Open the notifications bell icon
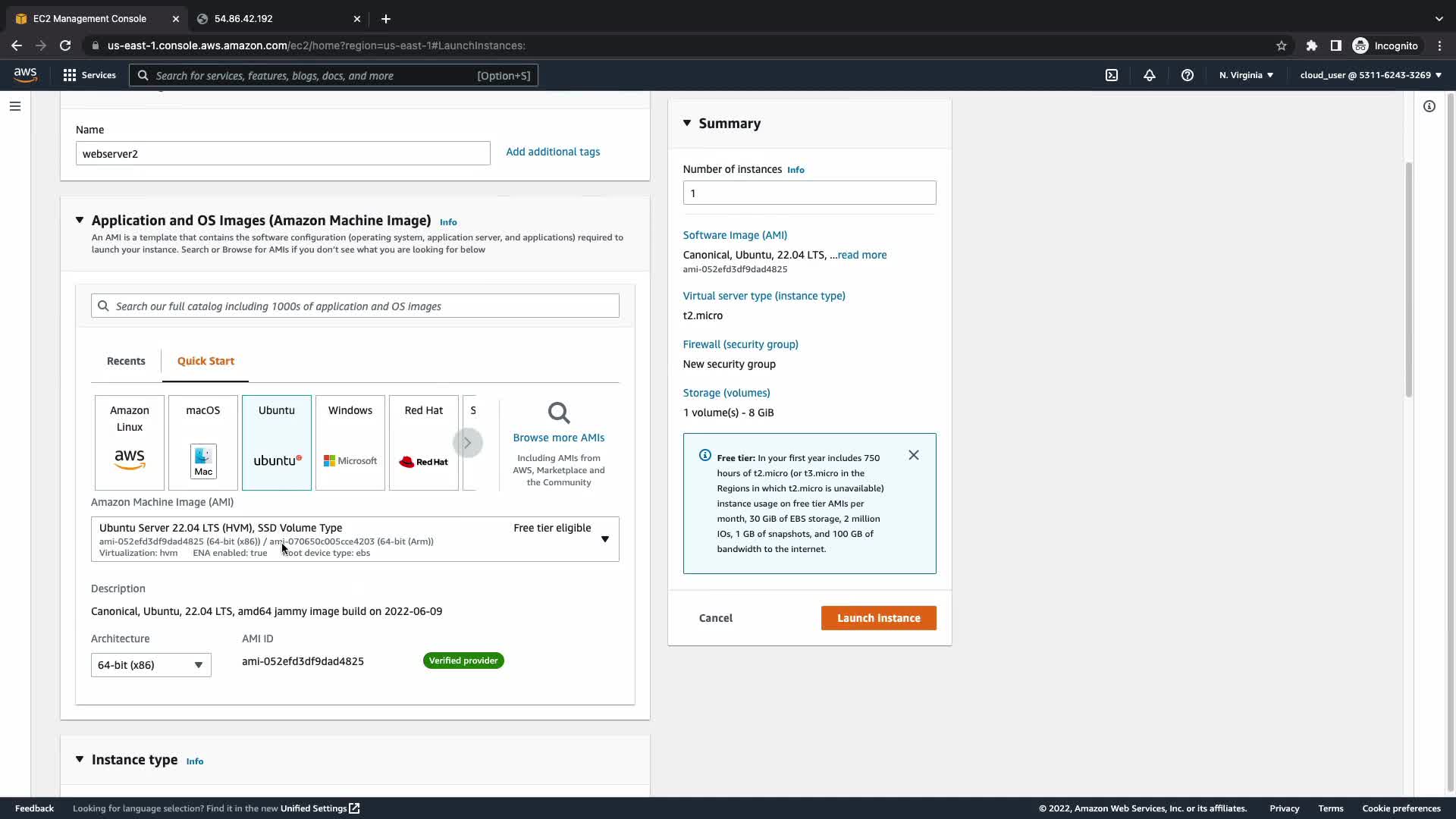1456x819 pixels. coord(1150,75)
